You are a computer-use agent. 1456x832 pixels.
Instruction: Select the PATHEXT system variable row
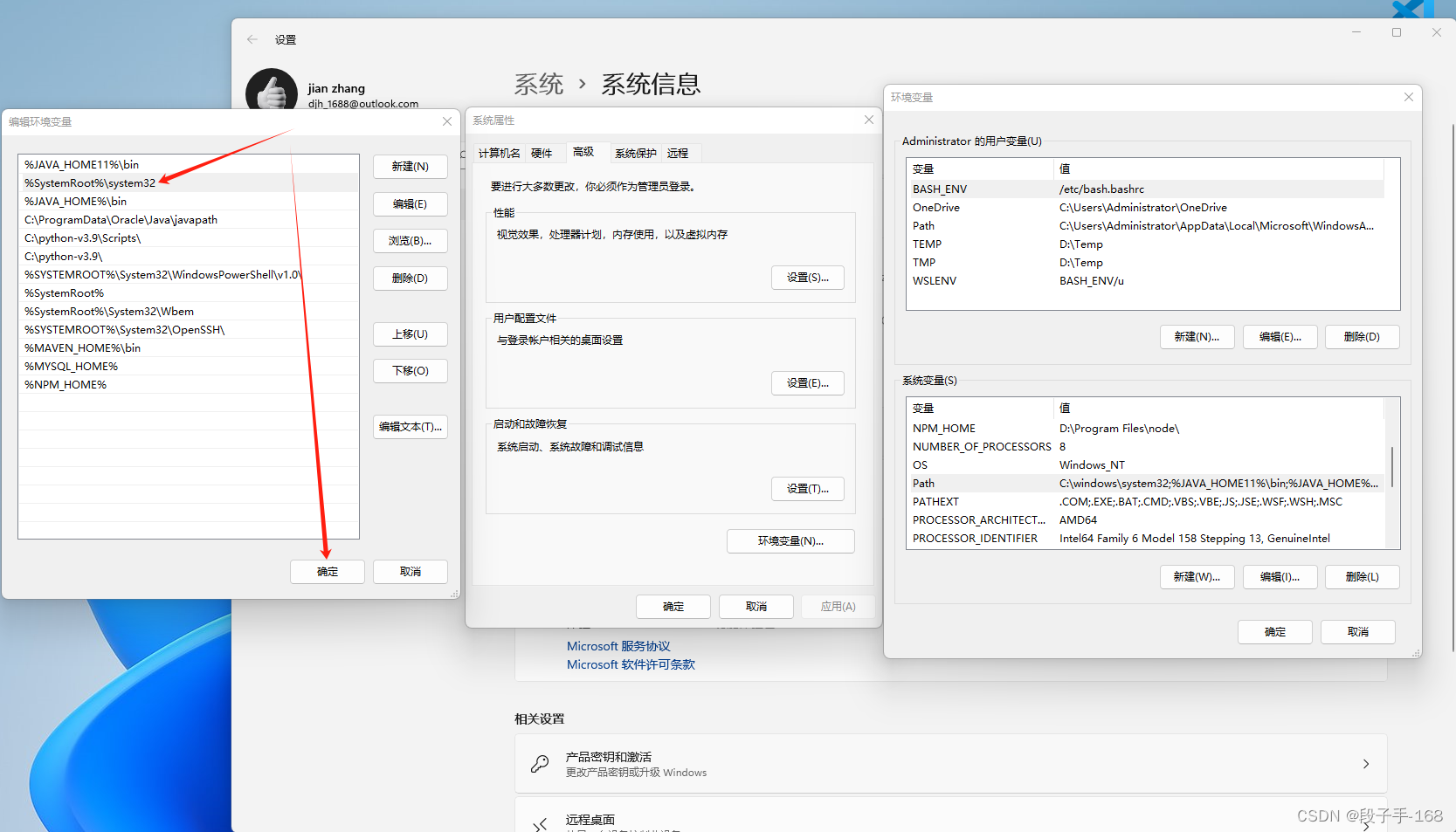[1146, 501]
